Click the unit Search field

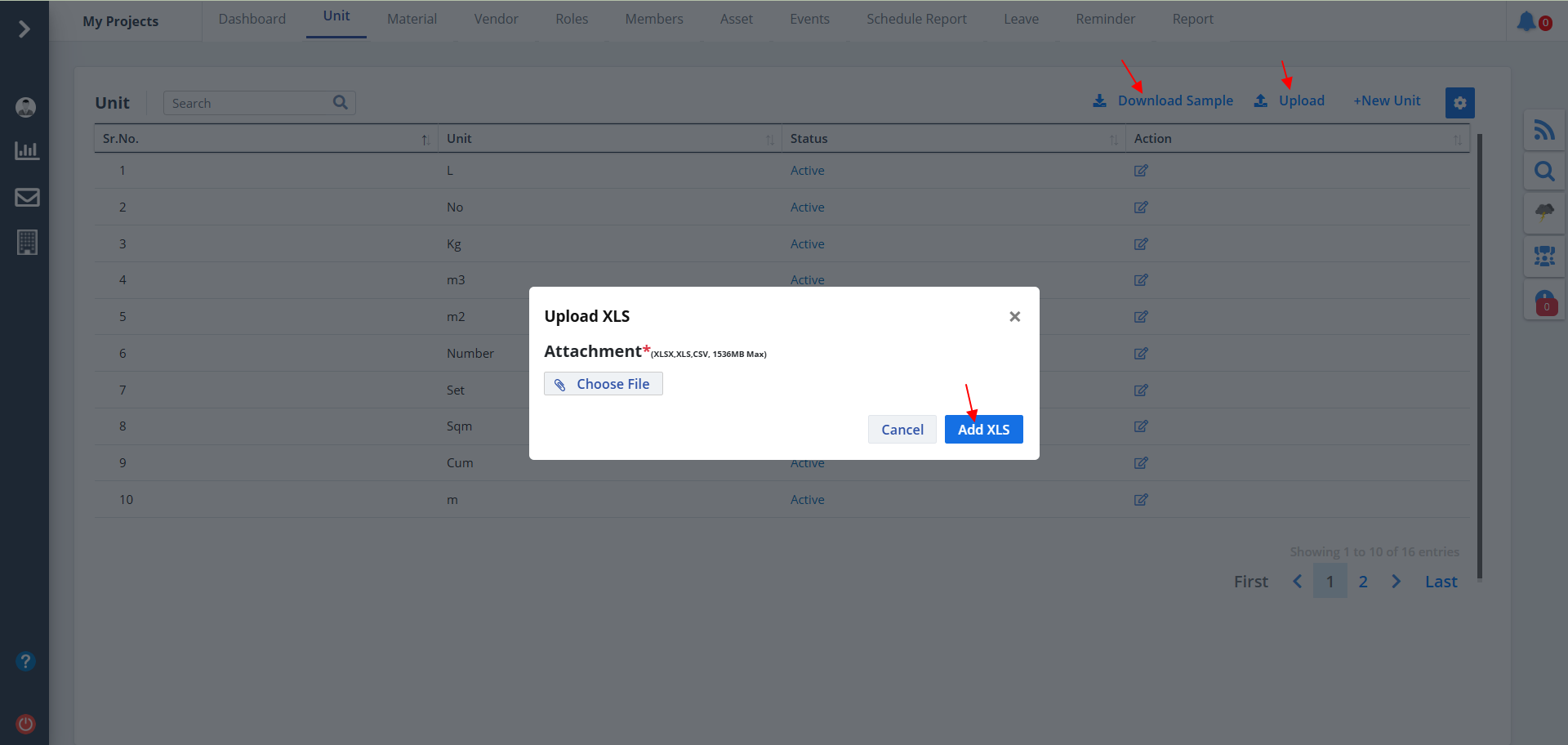pos(247,104)
